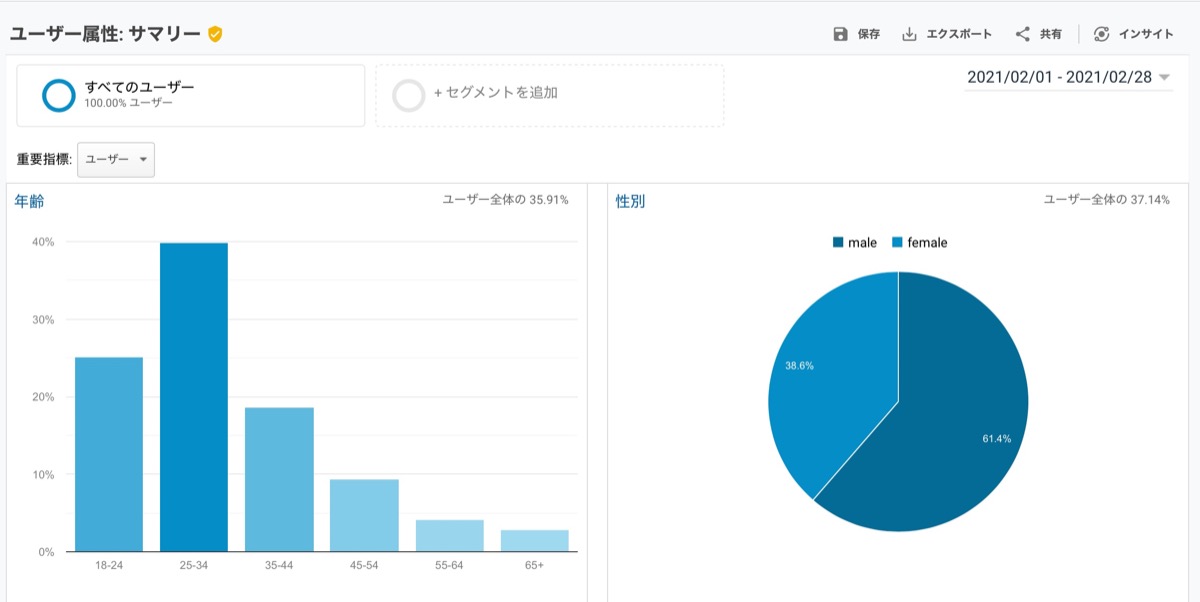Open the 2021/02/01 - 2021/02/28 date range

coord(1059,77)
